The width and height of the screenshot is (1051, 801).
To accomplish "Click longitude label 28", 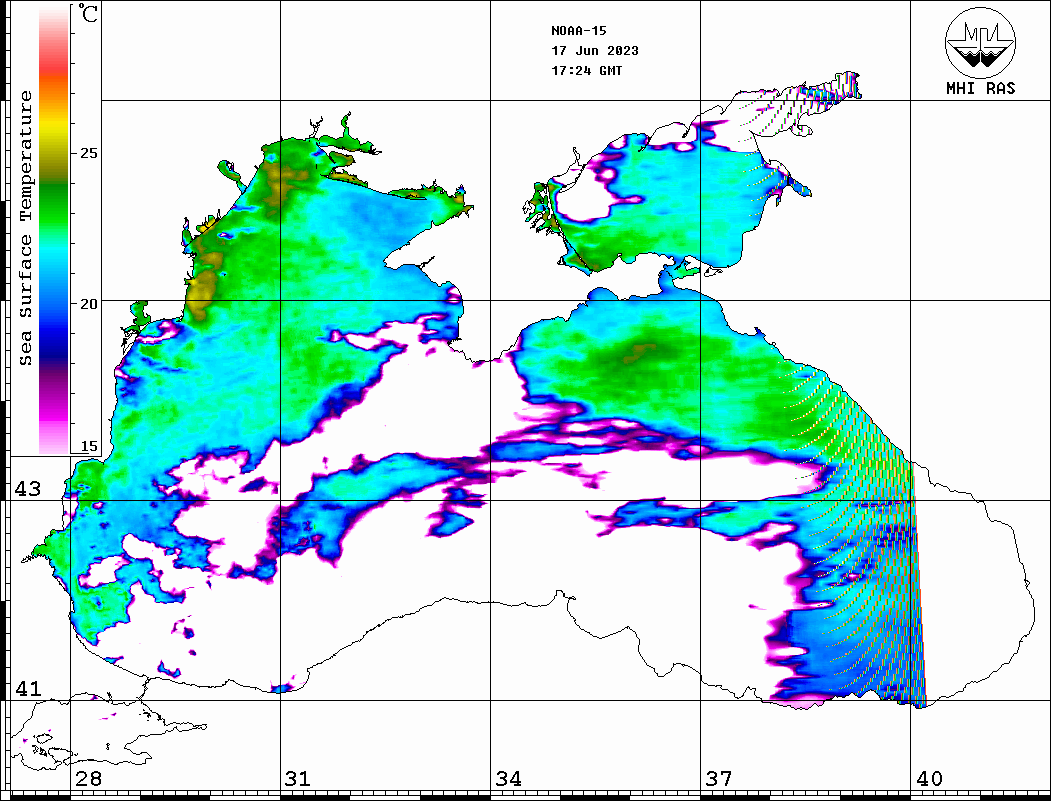I will [88, 779].
